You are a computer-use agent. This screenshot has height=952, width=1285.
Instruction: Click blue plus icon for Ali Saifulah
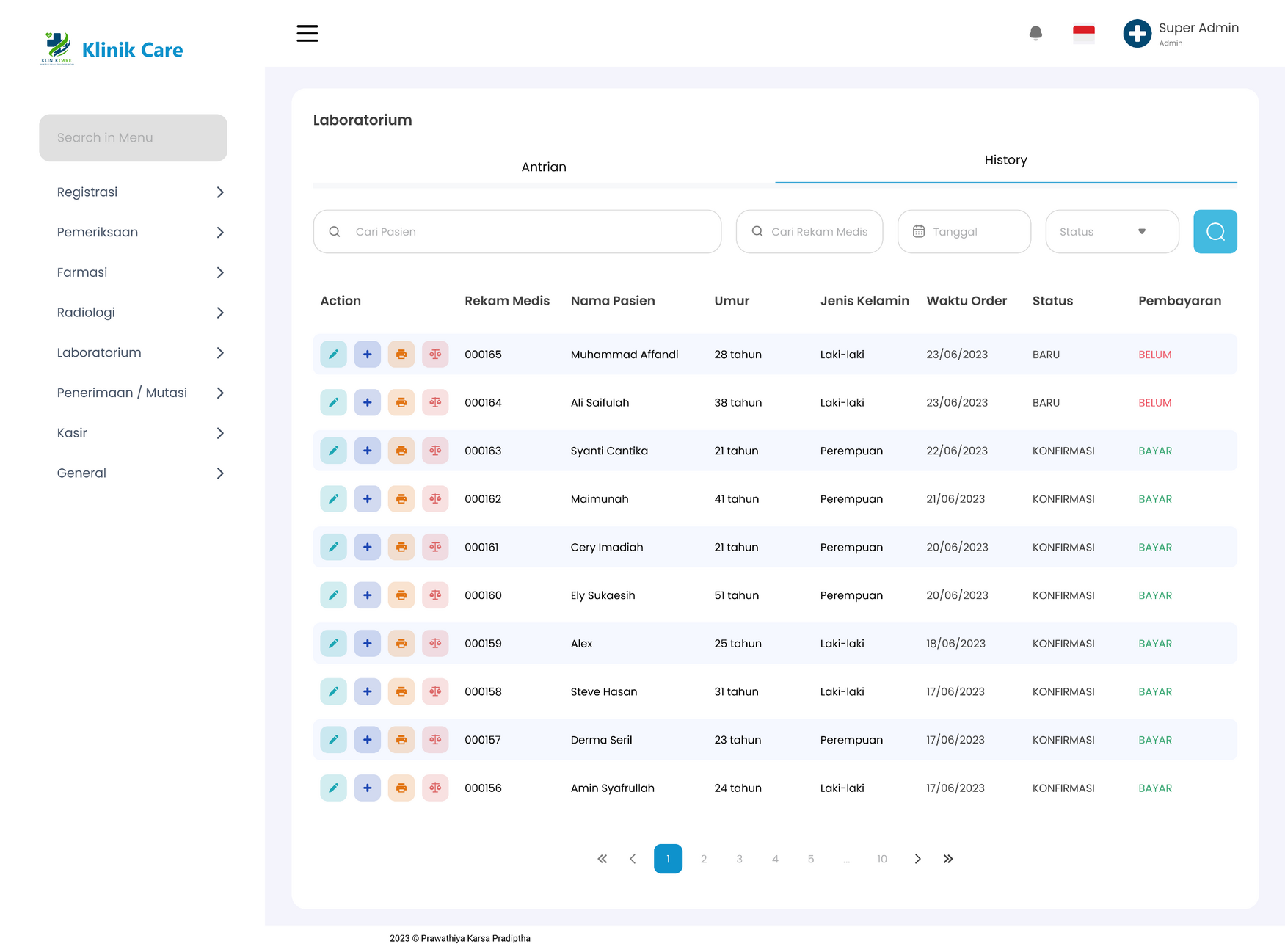point(367,403)
